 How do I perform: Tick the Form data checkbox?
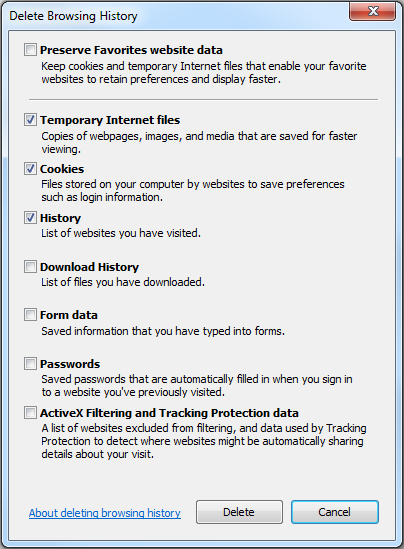point(30,314)
